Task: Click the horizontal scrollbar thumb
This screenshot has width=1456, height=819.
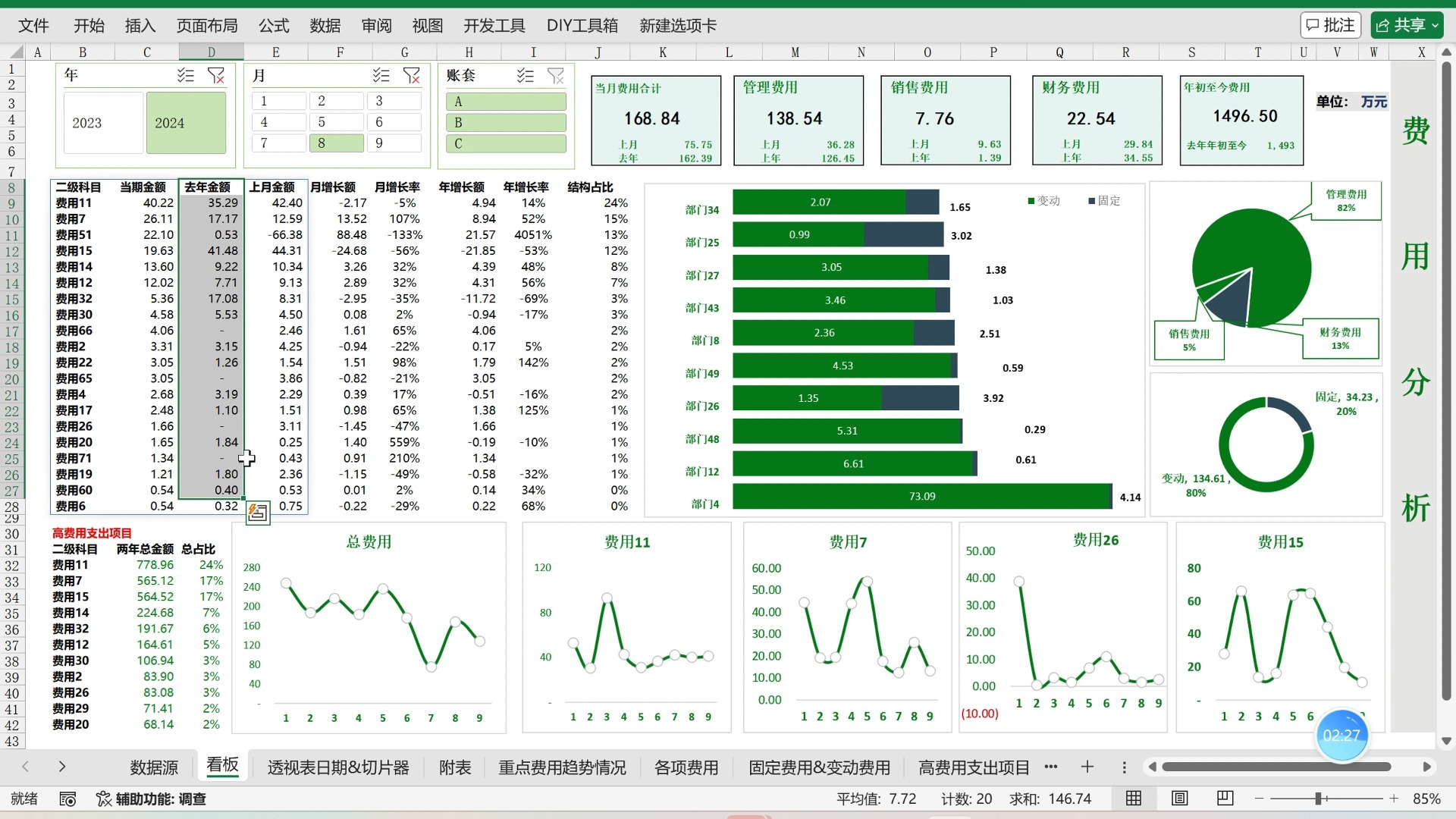Action: [x=1276, y=767]
